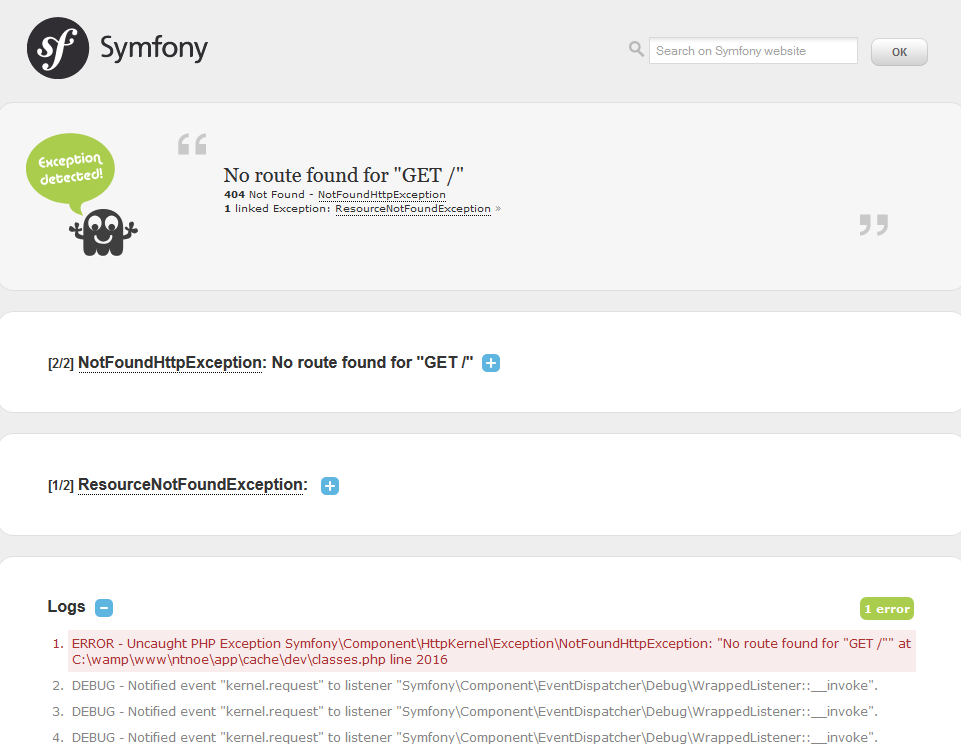Screen dimensions: 961x755
Task: Expand the [1/2] ResourceNotFoundException stack trace
Action: (x=330, y=486)
